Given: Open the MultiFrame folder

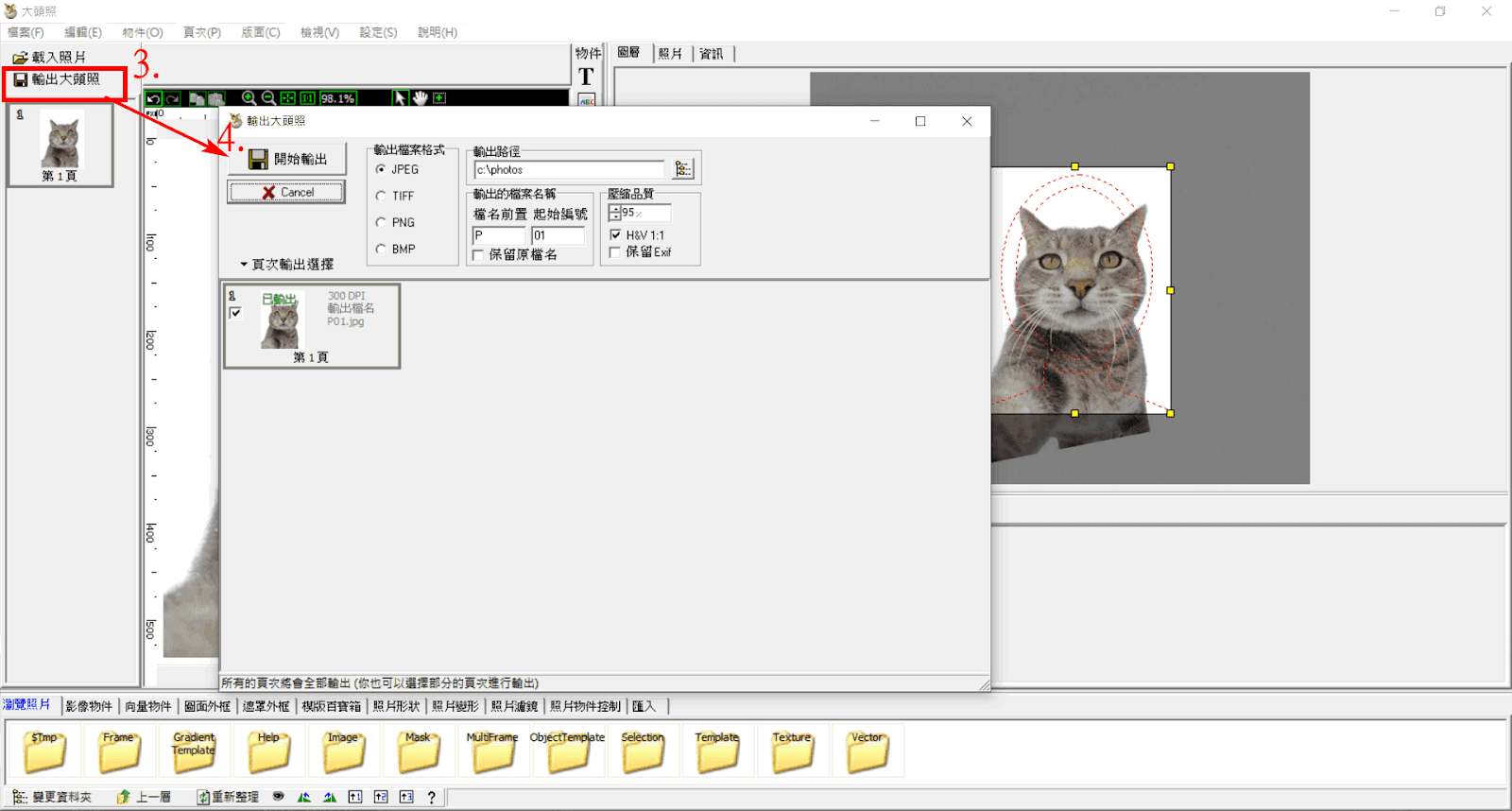Looking at the screenshot, I should coord(492,751).
